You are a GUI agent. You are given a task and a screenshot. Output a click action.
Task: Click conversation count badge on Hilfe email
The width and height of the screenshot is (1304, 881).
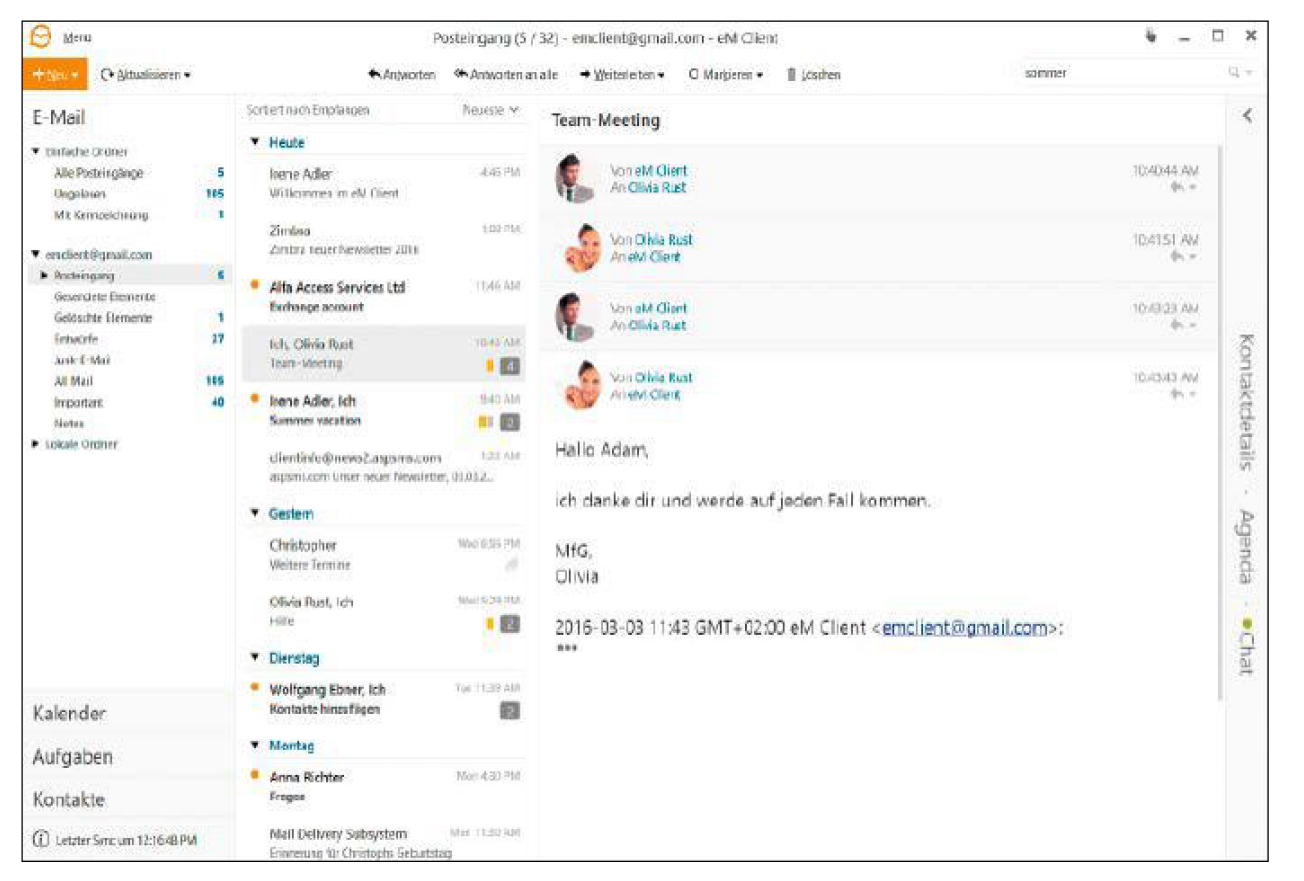coord(510,625)
